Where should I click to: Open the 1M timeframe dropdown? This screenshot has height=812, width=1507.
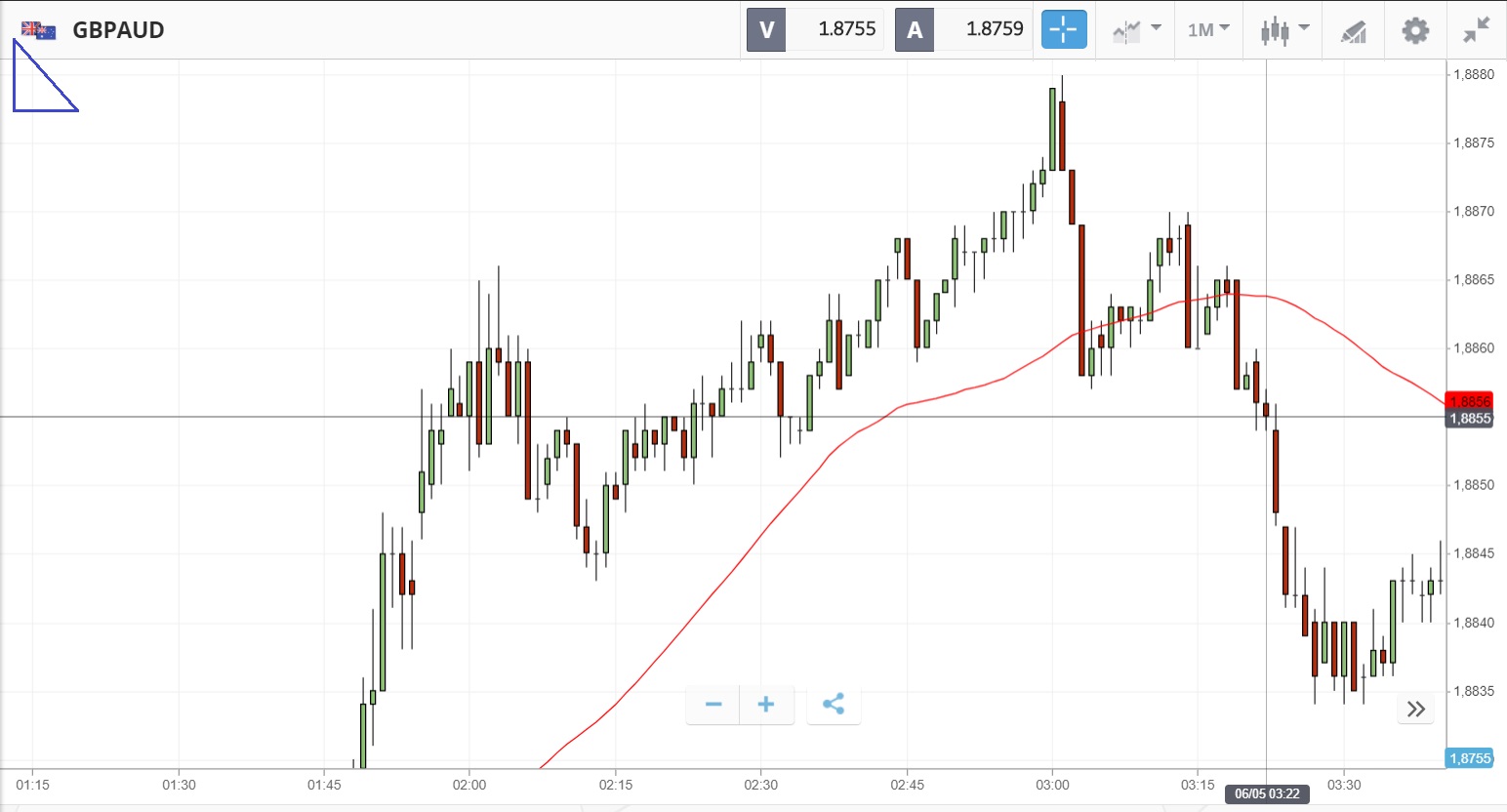pos(1208,30)
